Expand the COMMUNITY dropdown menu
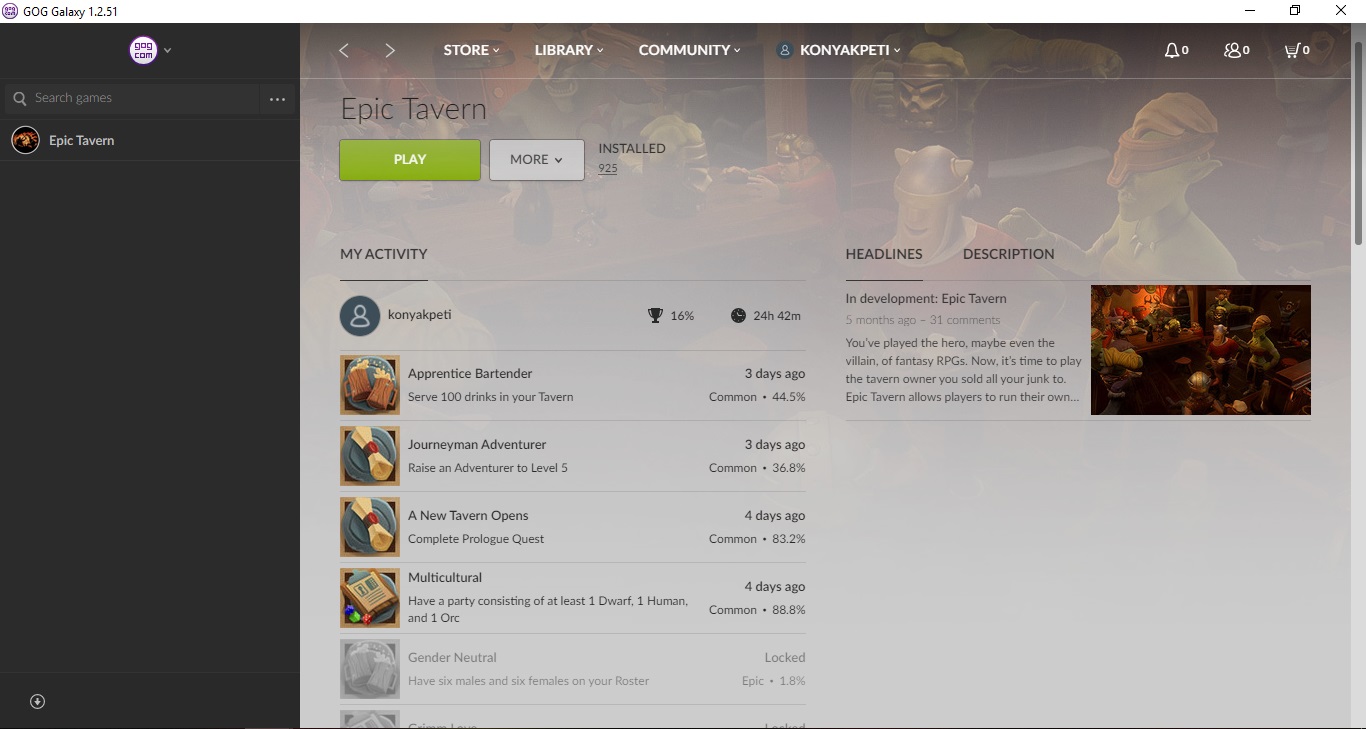The height and width of the screenshot is (729, 1366). point(689,50)
